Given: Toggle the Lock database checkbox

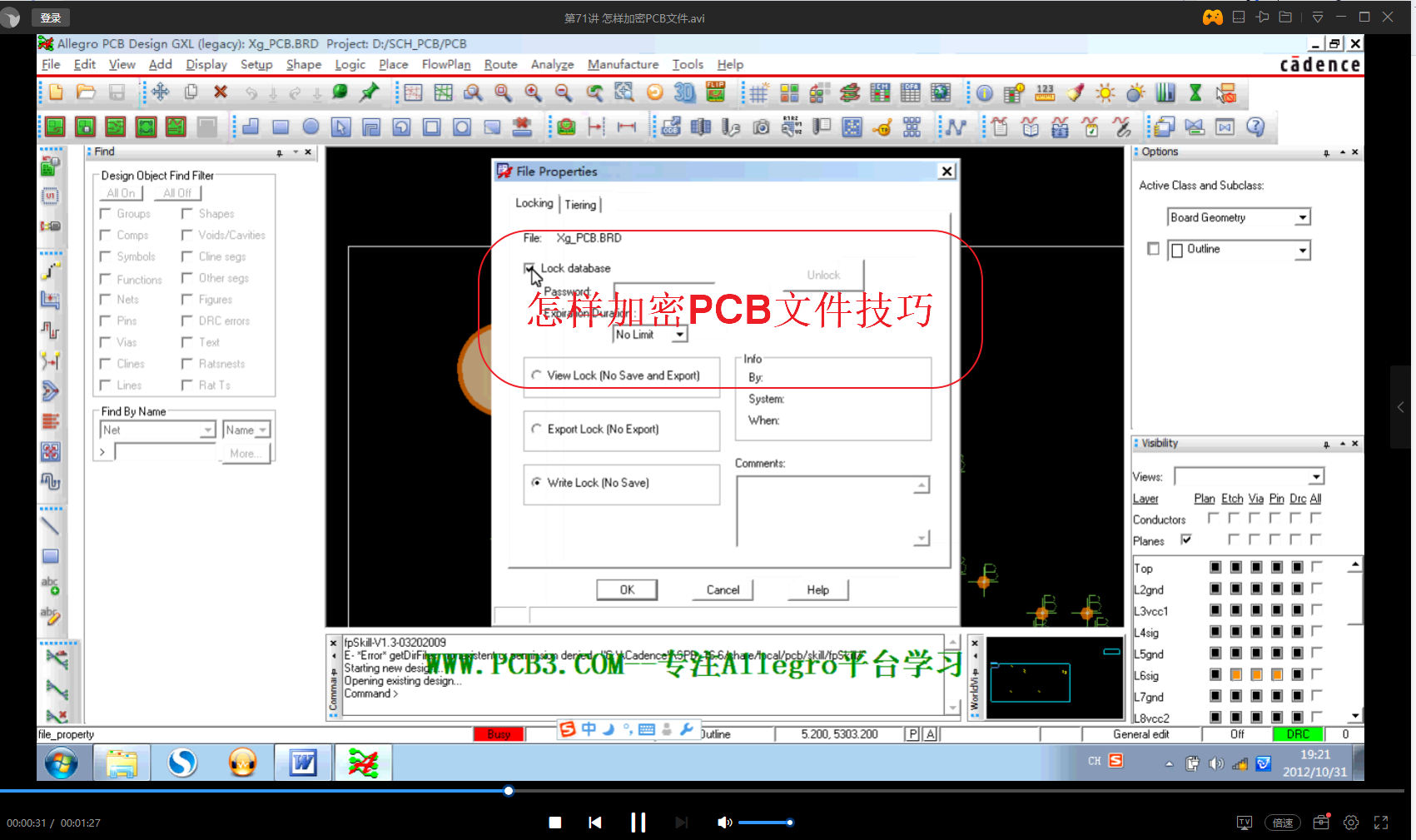Looking at the screenshot, I should click(x=529, y=268).
